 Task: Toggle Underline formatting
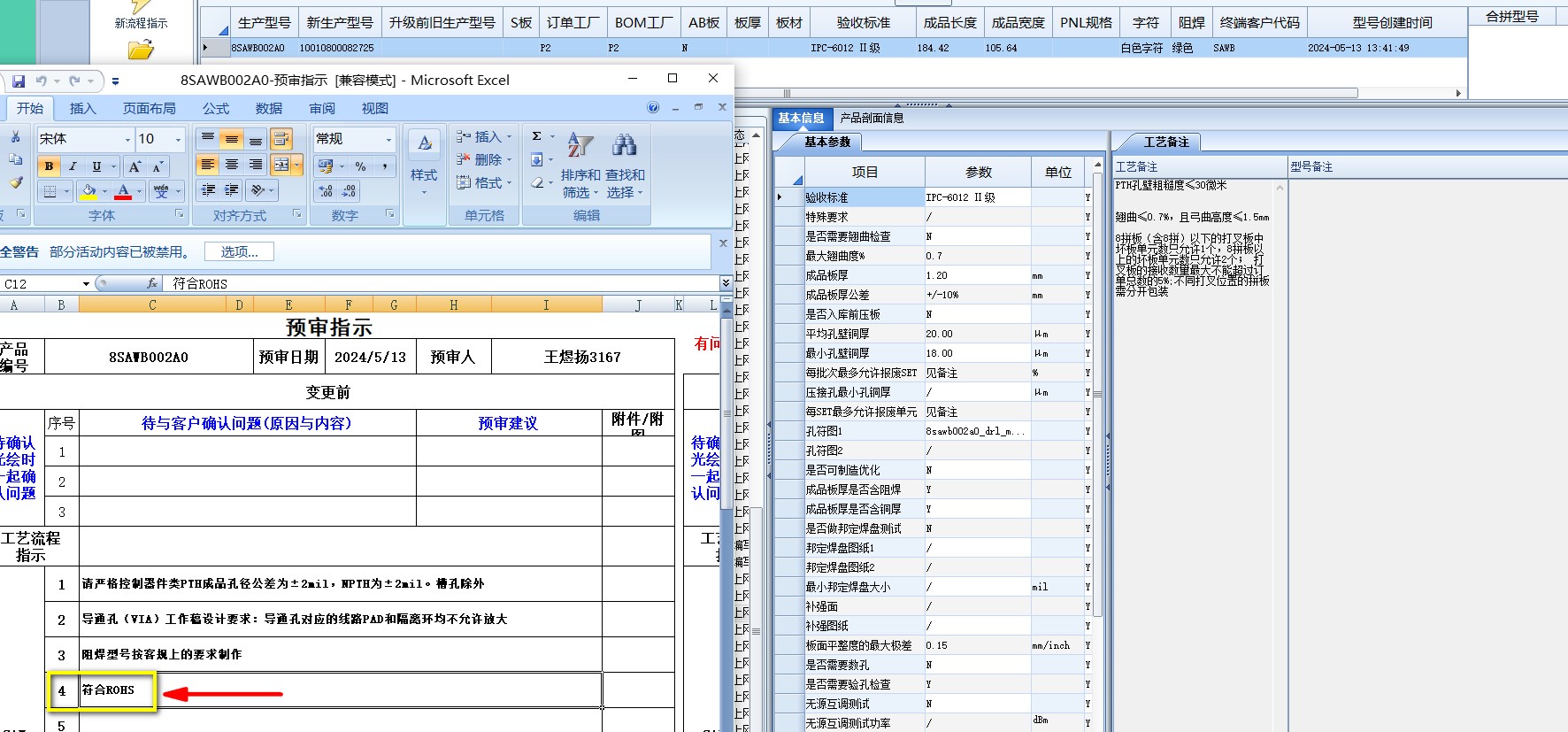96,166
